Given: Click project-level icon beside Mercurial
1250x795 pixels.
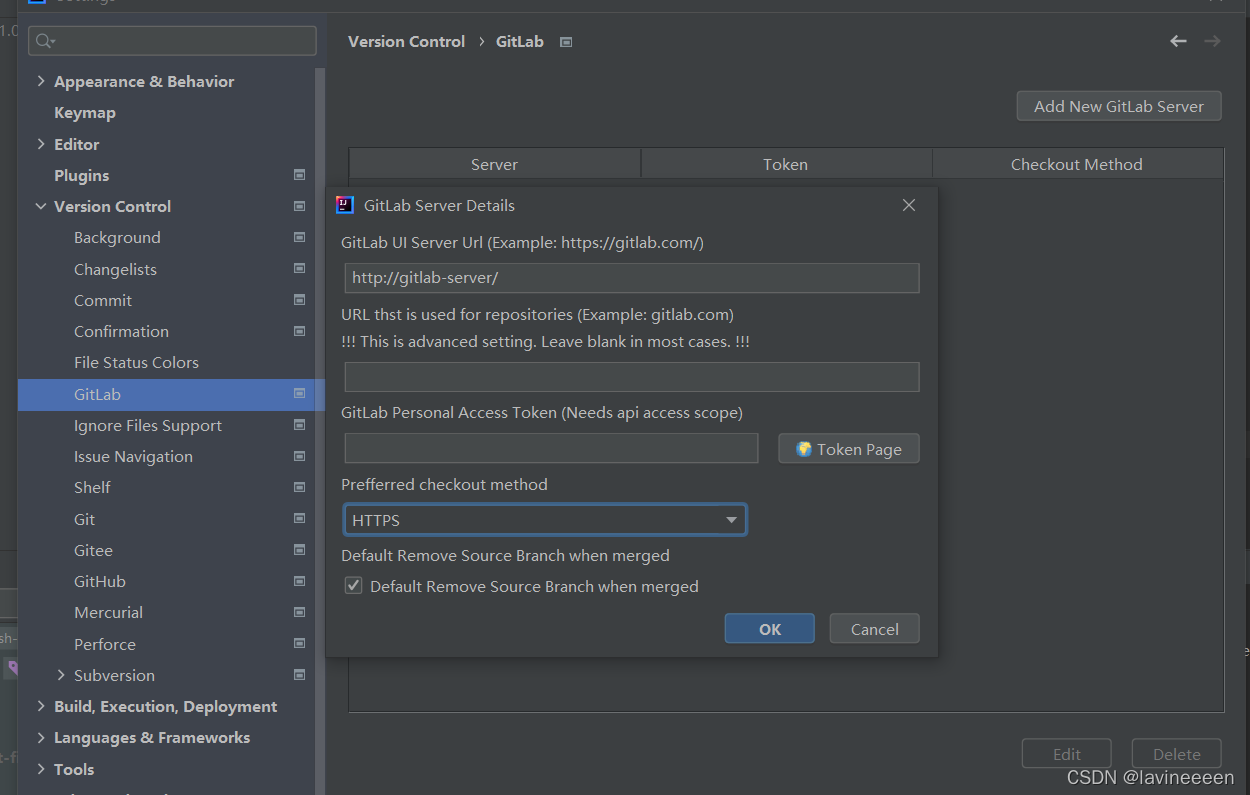Looking at the screenshot, I should click(x=299, y=612).
